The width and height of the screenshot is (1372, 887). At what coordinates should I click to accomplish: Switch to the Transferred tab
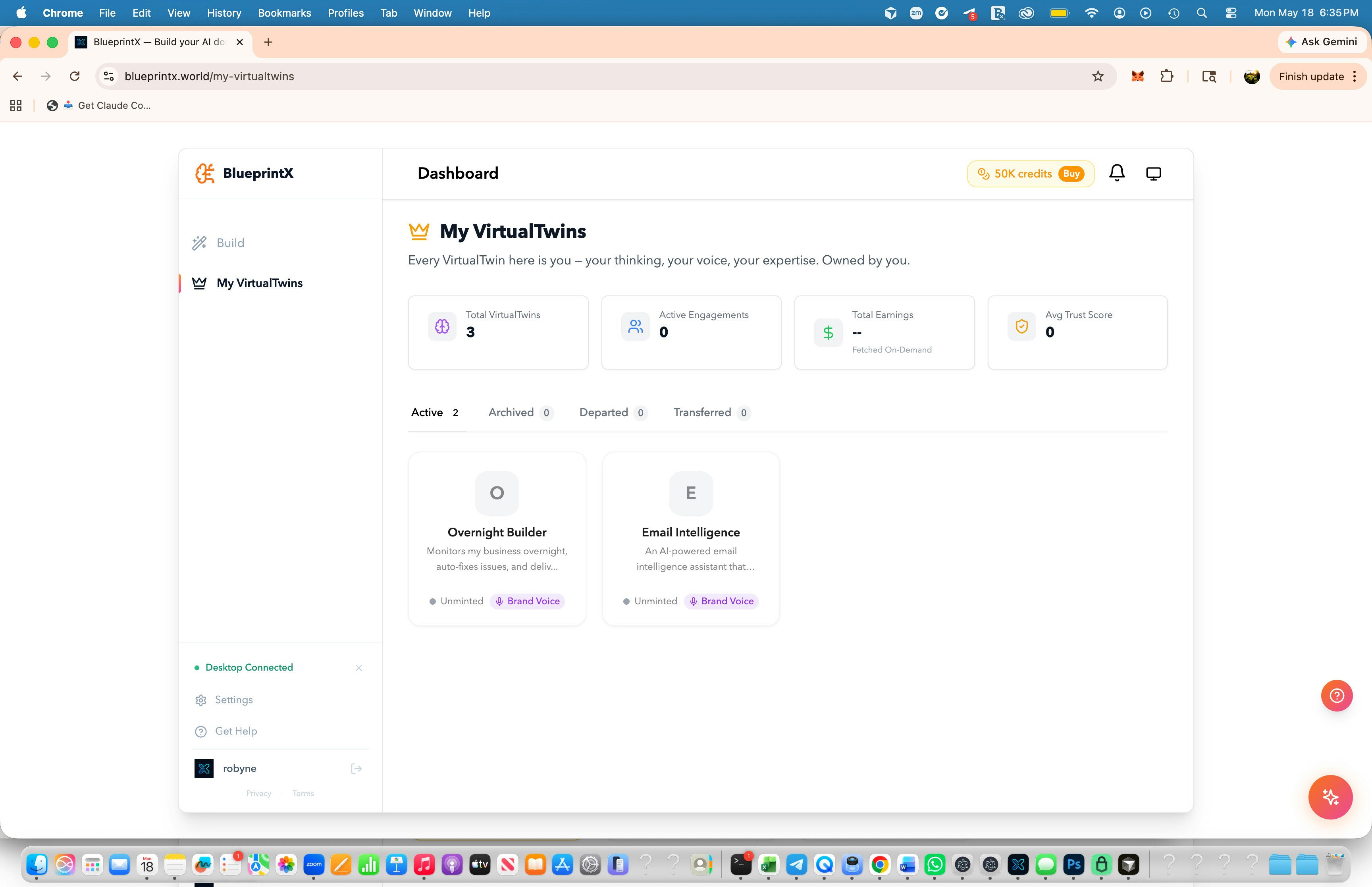pos(712,413)
